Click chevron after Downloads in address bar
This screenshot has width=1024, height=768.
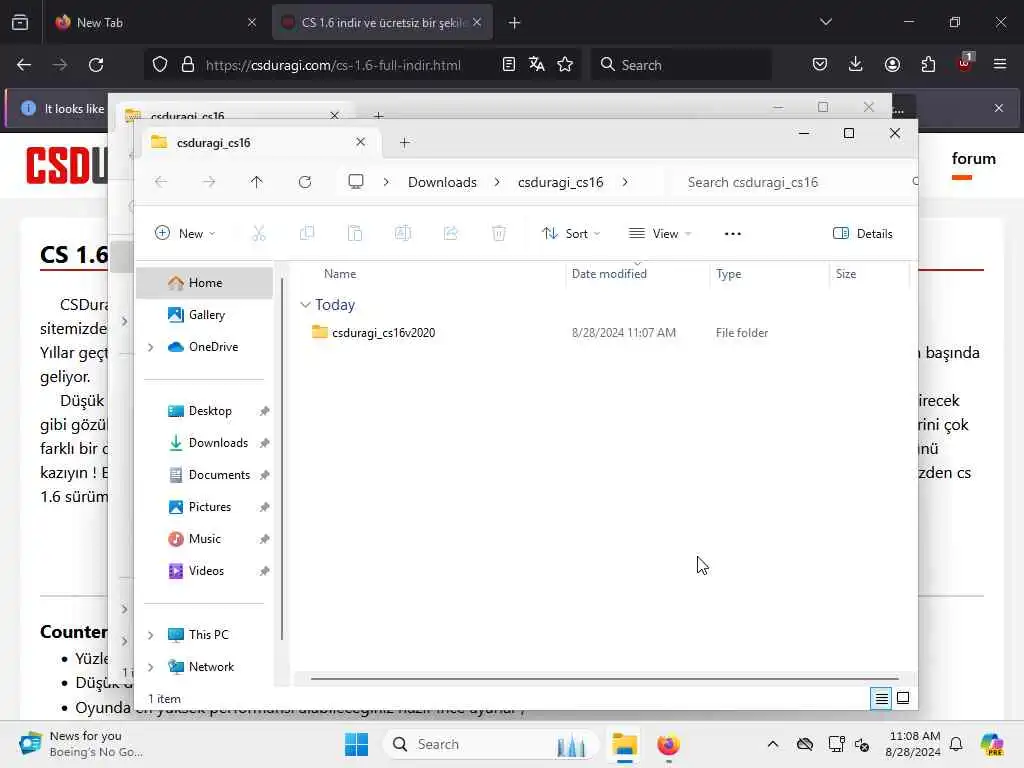[497, 182]
